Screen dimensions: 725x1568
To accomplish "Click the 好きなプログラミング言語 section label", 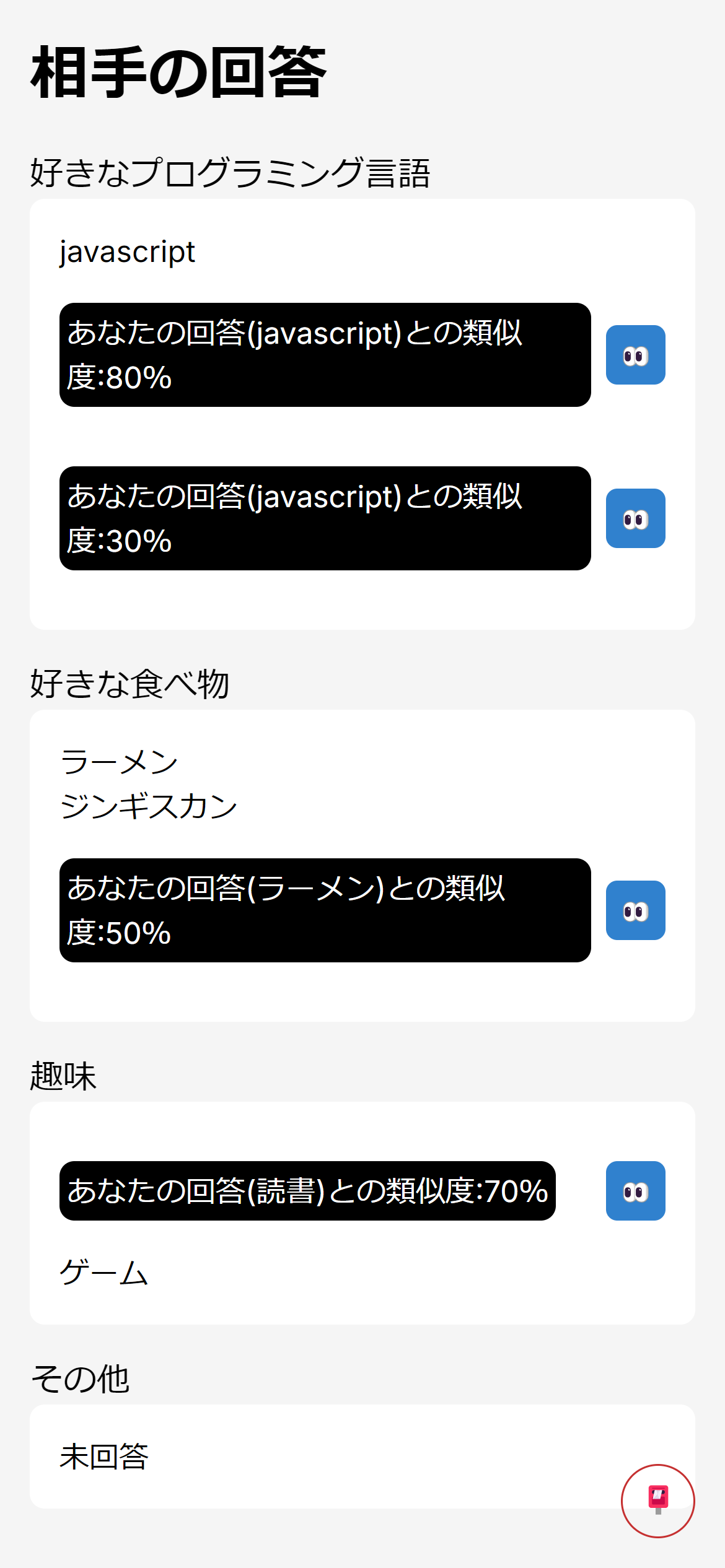I will [x=230, y=173].
